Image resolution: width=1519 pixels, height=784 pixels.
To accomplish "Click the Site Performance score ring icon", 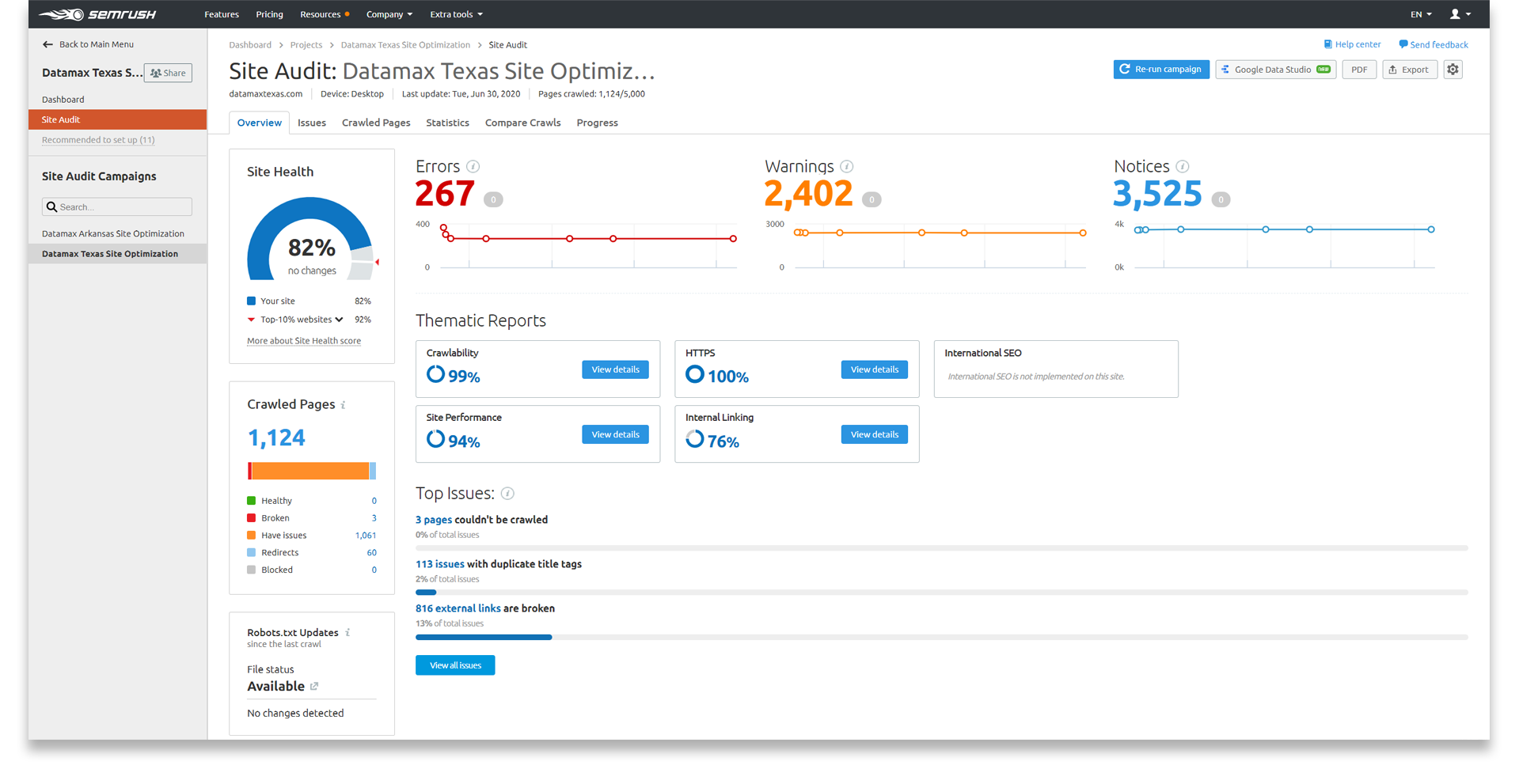I will coord(435,439).
